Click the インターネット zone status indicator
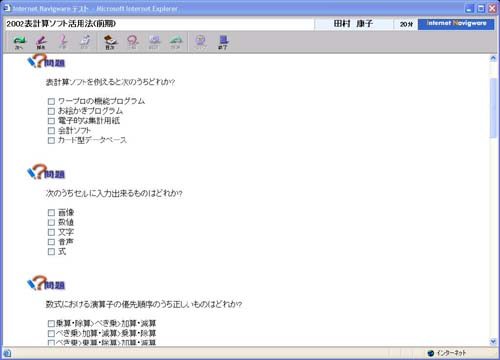The image size is (500, 360). [x=447, y=353]
